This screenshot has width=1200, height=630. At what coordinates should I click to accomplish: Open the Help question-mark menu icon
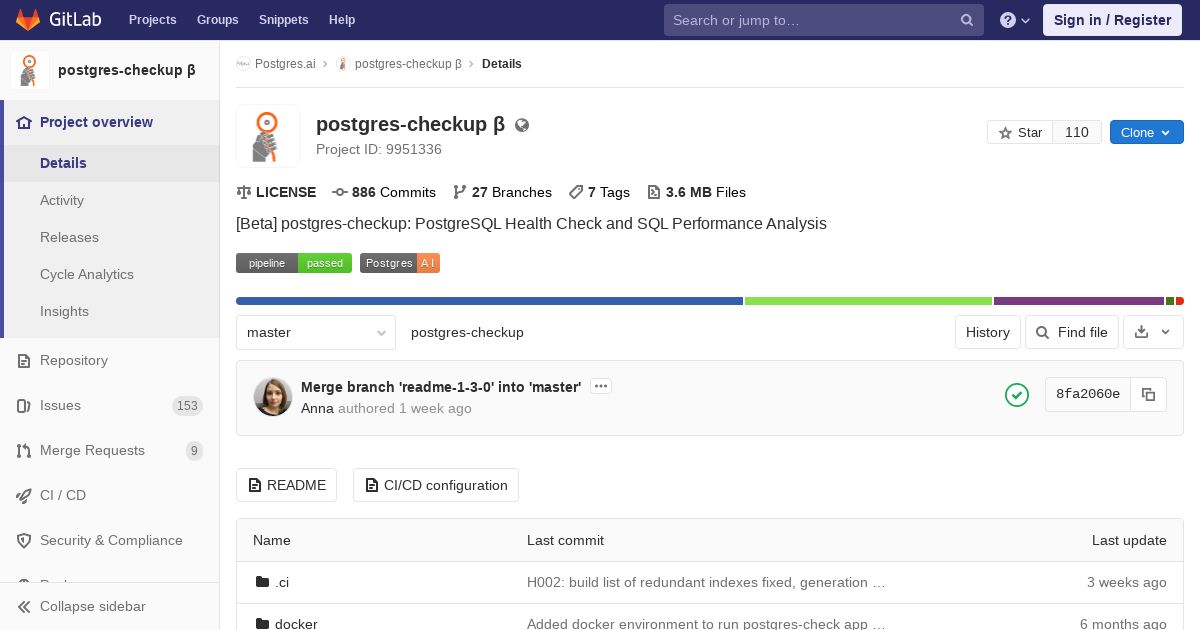coord(1008,20)
